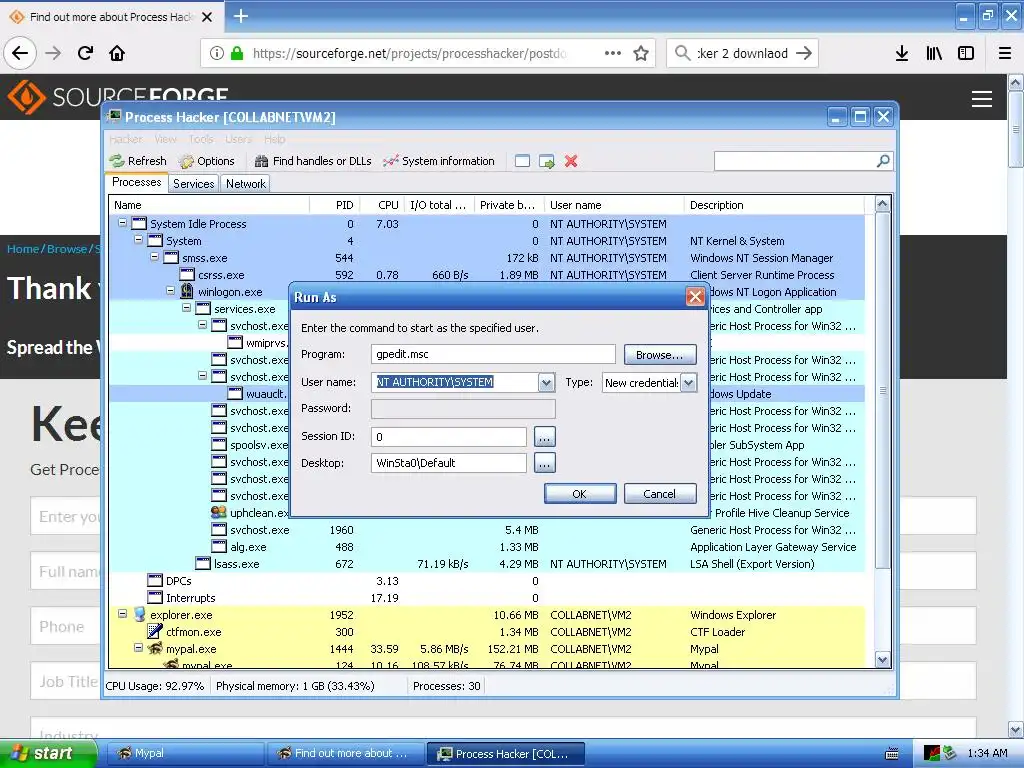Select the Processes tab
The width and height of the screenshot is (1024, 768).
[136, 182]
